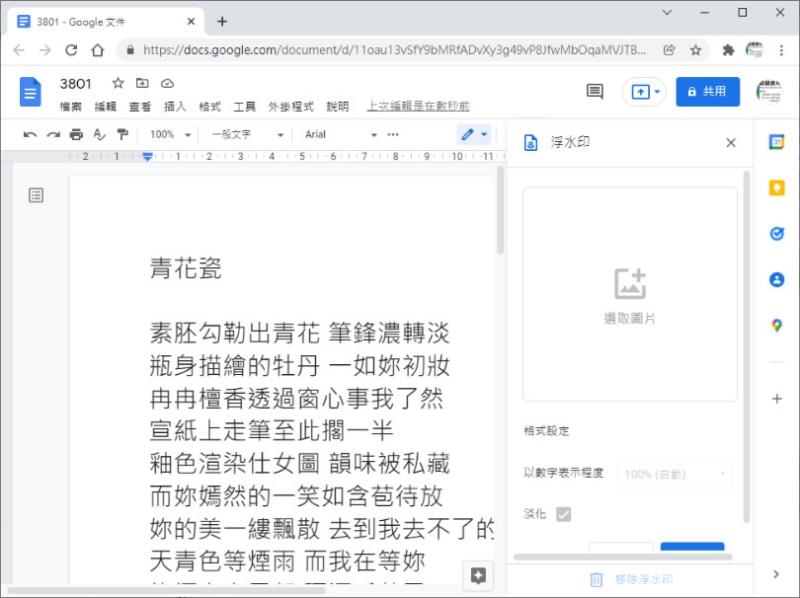Open Google Calendar side panel
This screenshot has width=800, height=598.
coord(777,142)
